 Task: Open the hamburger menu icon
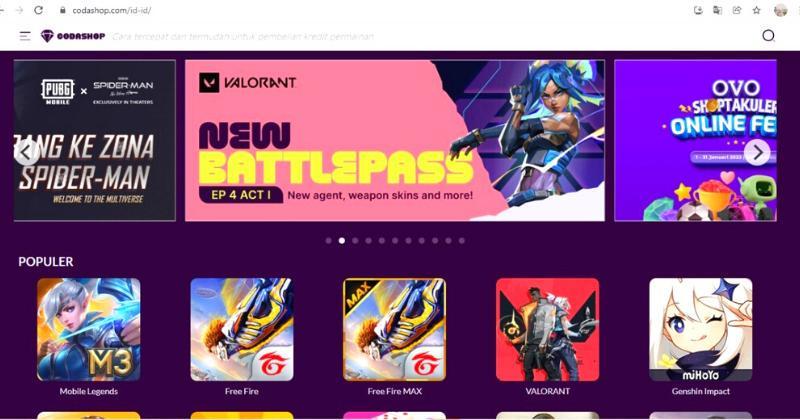tap(25, 36)
